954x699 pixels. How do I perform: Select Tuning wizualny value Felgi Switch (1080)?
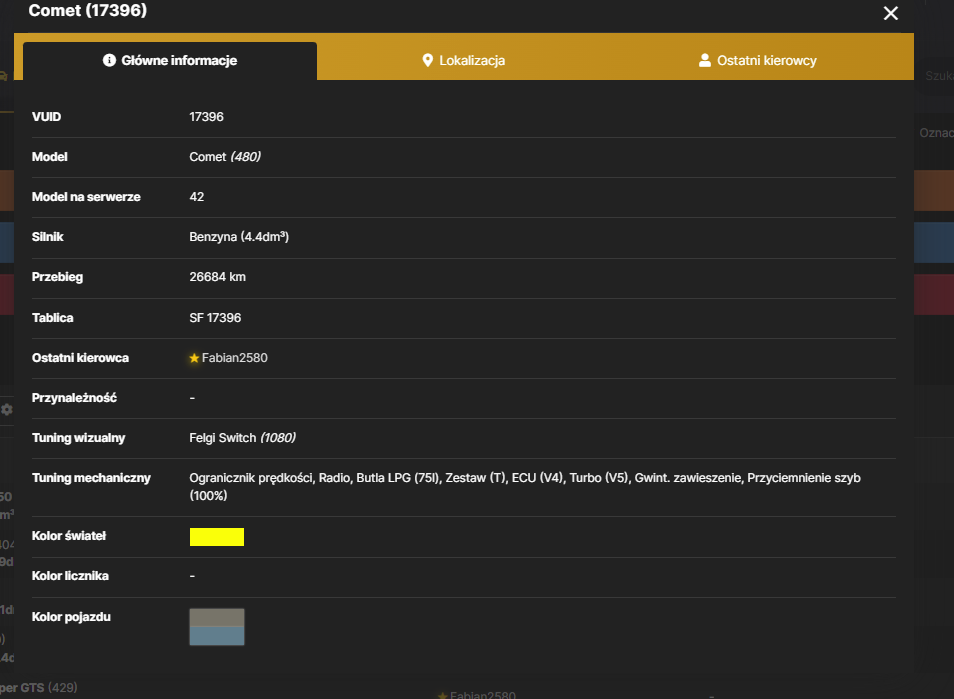242,438
